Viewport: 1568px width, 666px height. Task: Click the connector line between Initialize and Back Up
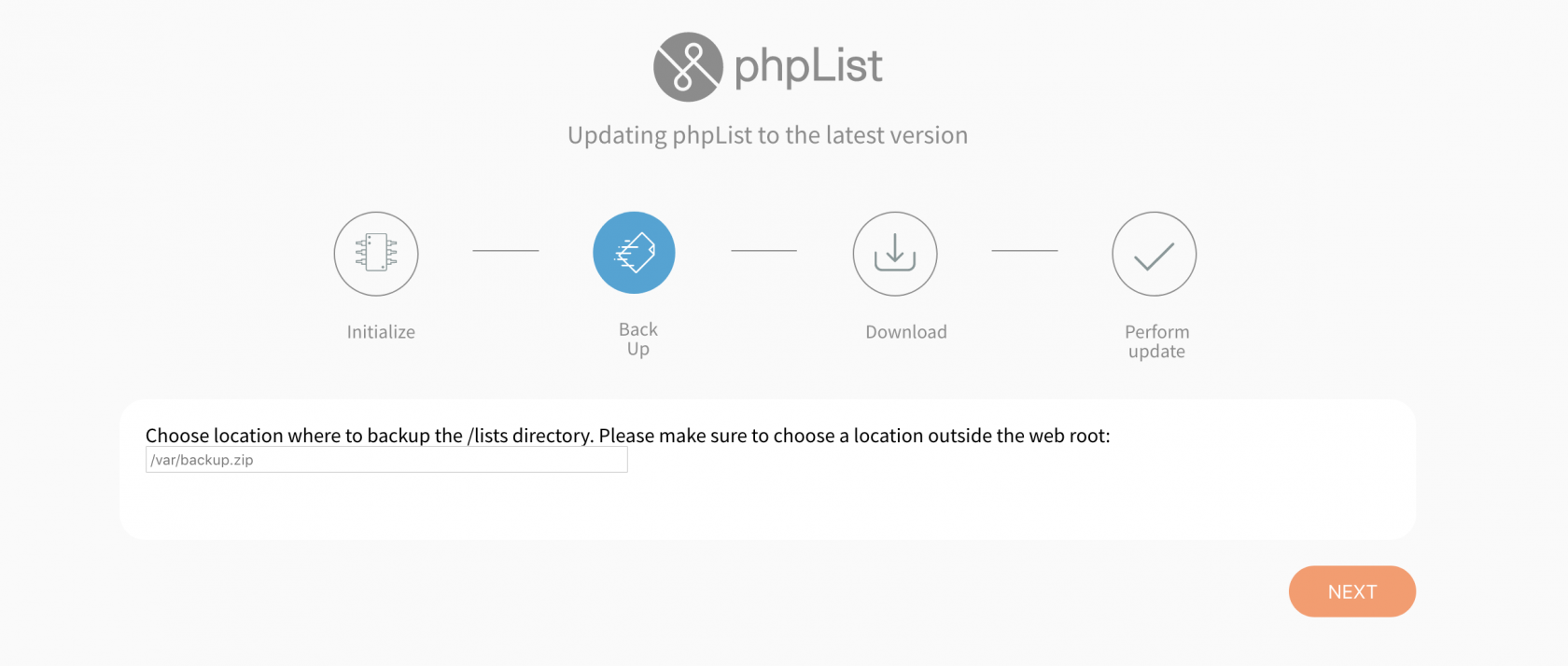pyautogui.click(x=506, y=250)
